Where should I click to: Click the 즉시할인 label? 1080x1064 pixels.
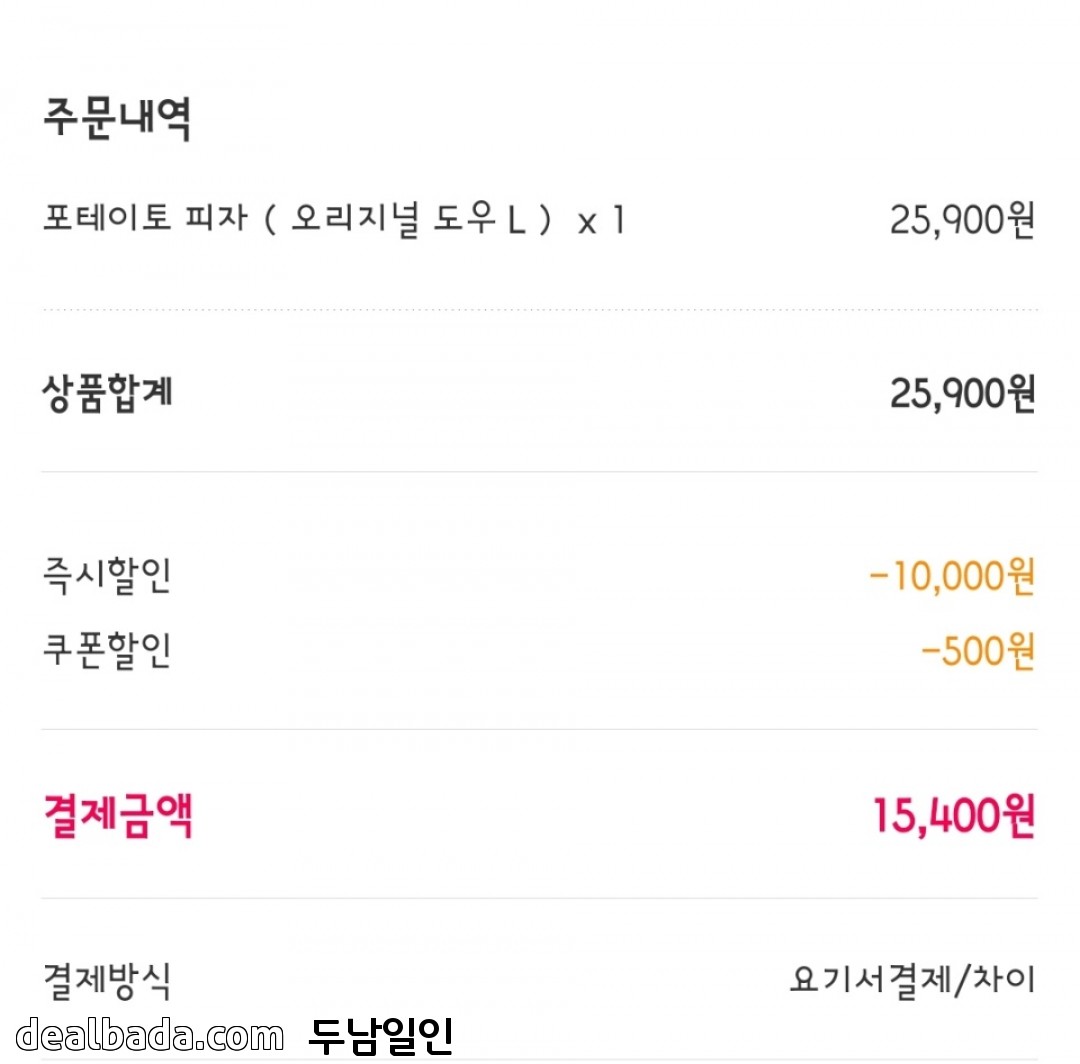[x=107, y=577]
